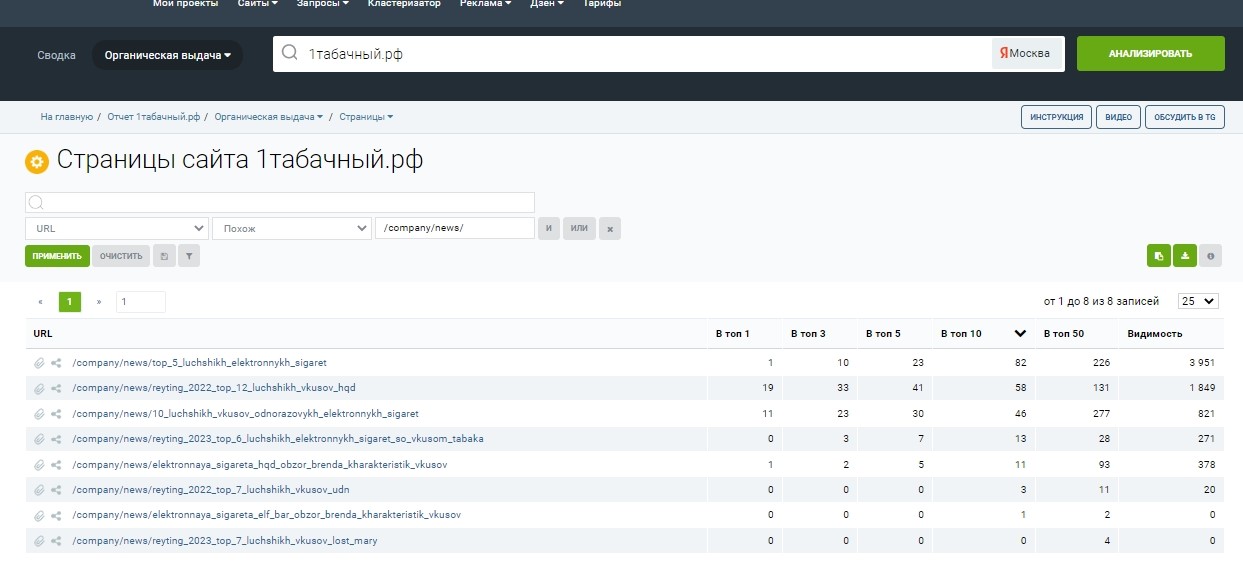Click share icon for reyting_2023_top_6 row
The image size is (1243, 568).
pyautogui.click(x=57, y=439)
